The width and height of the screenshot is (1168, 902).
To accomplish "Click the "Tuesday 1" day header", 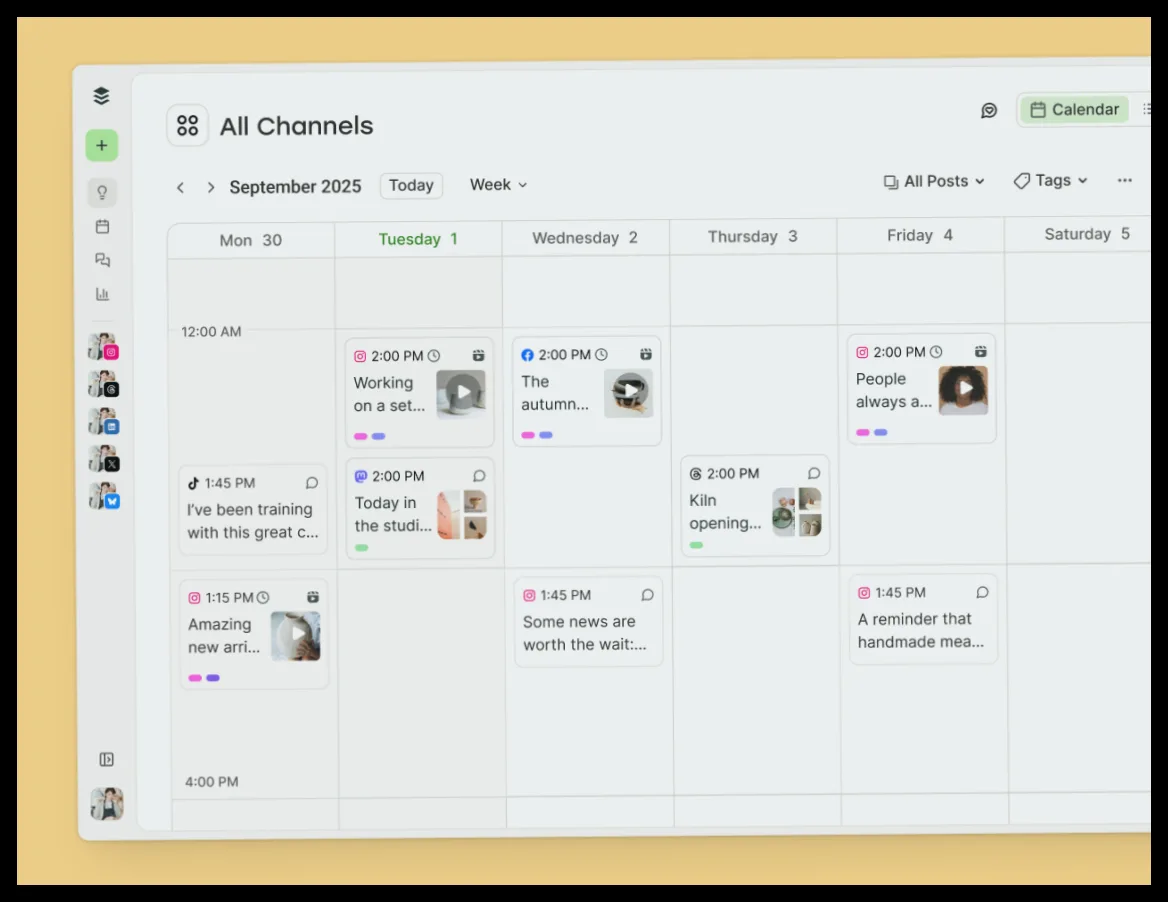I will [418, 239].
